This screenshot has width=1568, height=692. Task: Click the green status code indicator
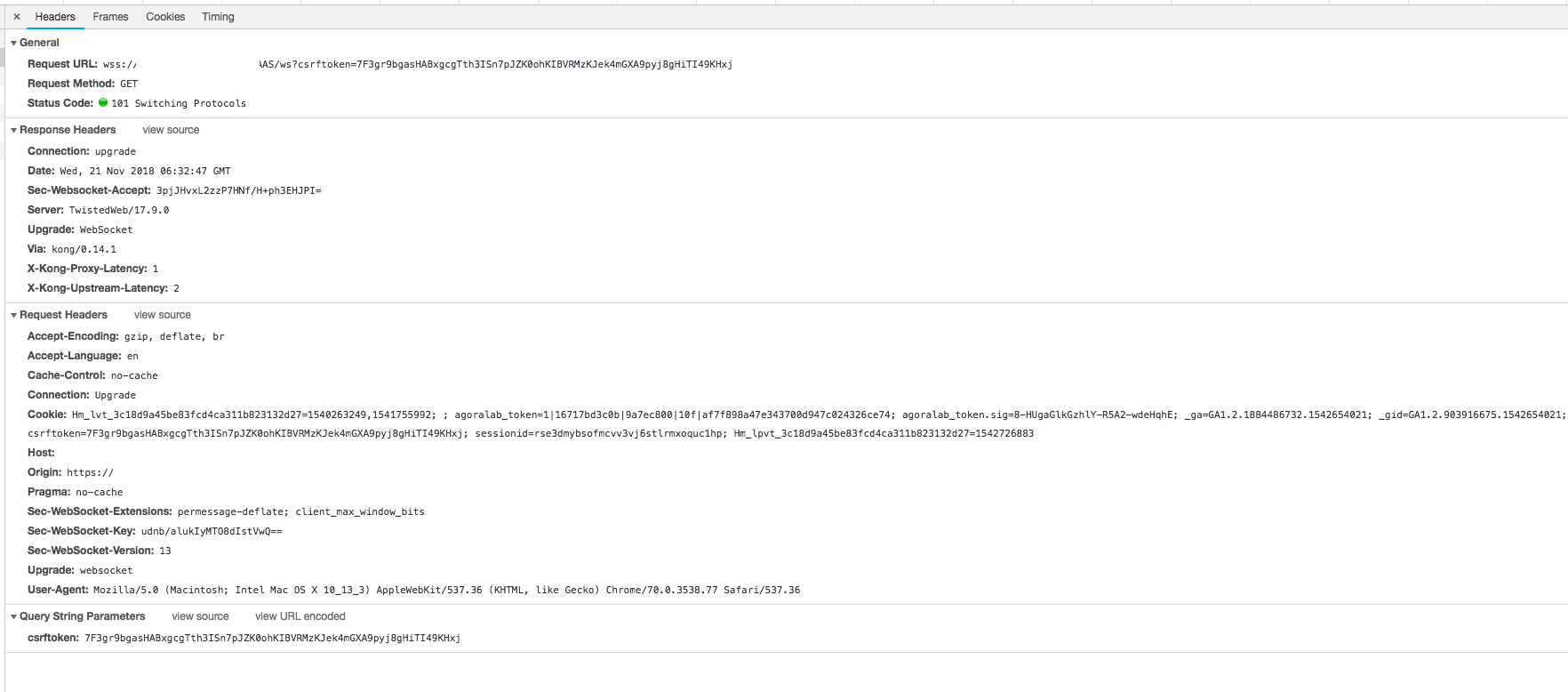(103, 103)
